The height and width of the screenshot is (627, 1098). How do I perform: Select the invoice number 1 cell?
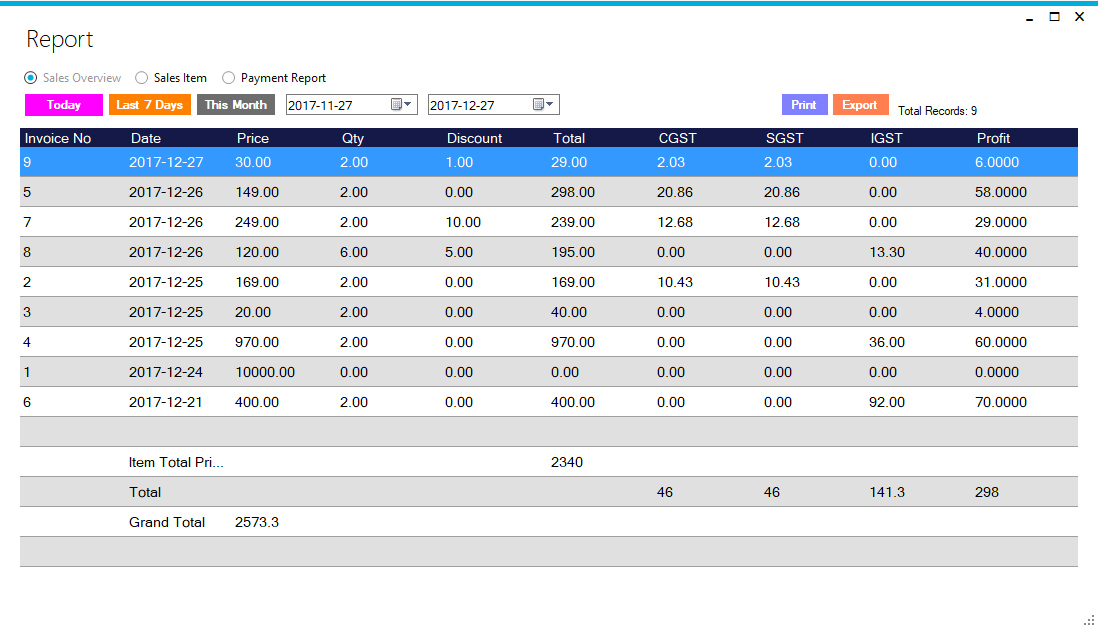(27, 373)
